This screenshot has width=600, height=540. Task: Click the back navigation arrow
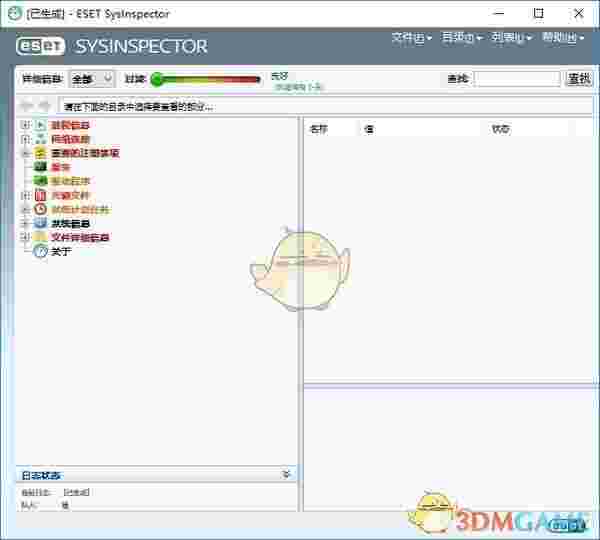click(26, 106)
